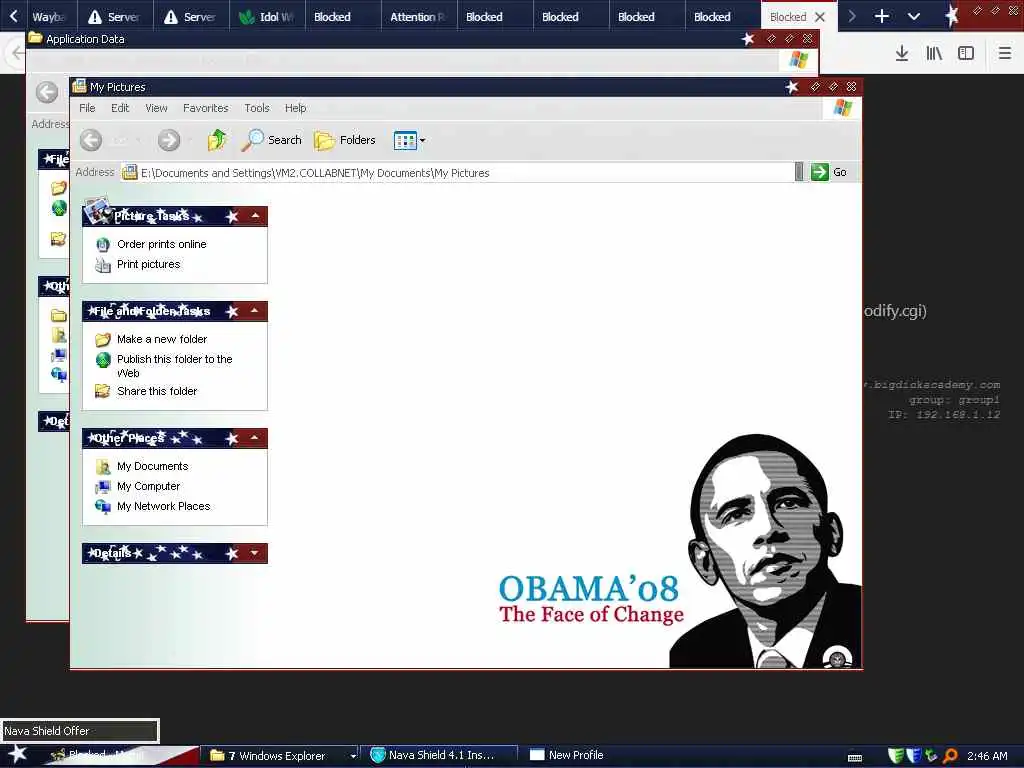Go to My Computer in Other Places
The image size is (1024, 768).
point(148,487)
